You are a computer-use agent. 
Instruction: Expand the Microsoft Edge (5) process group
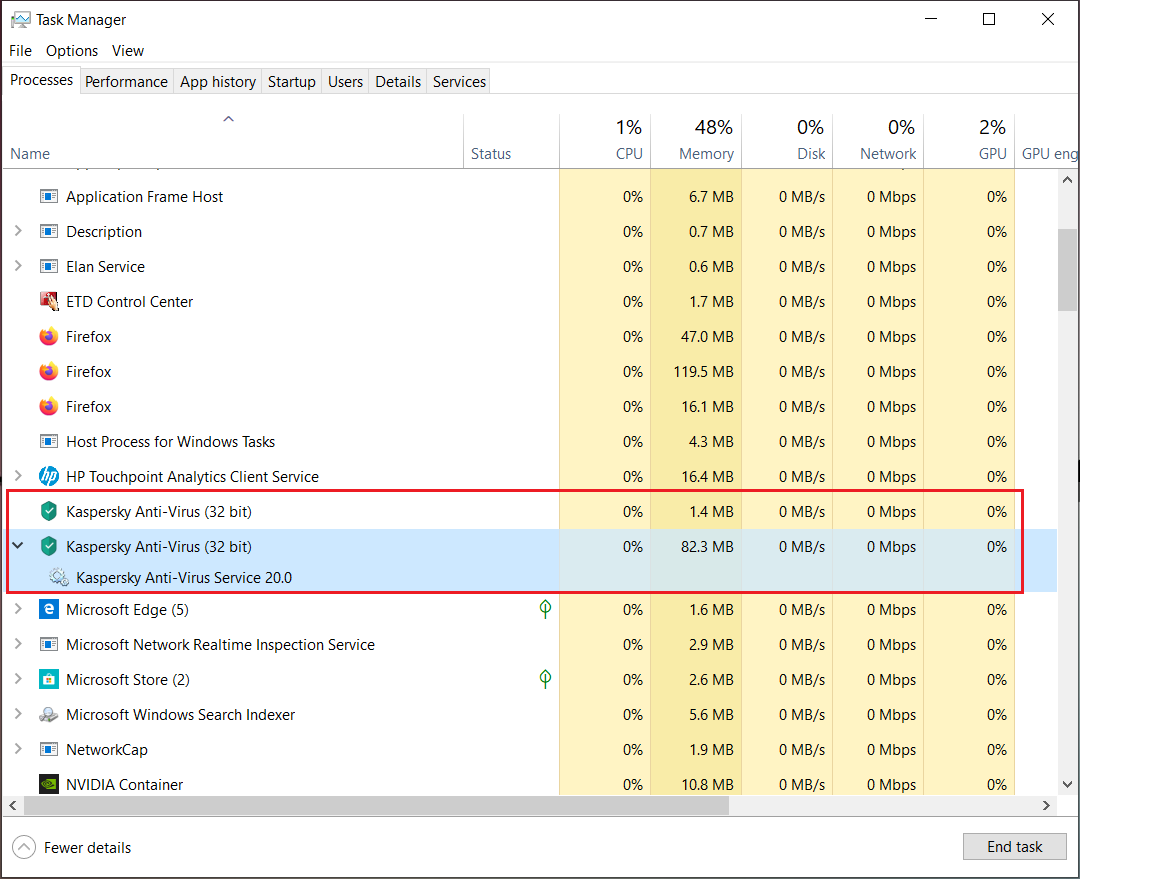18,610
